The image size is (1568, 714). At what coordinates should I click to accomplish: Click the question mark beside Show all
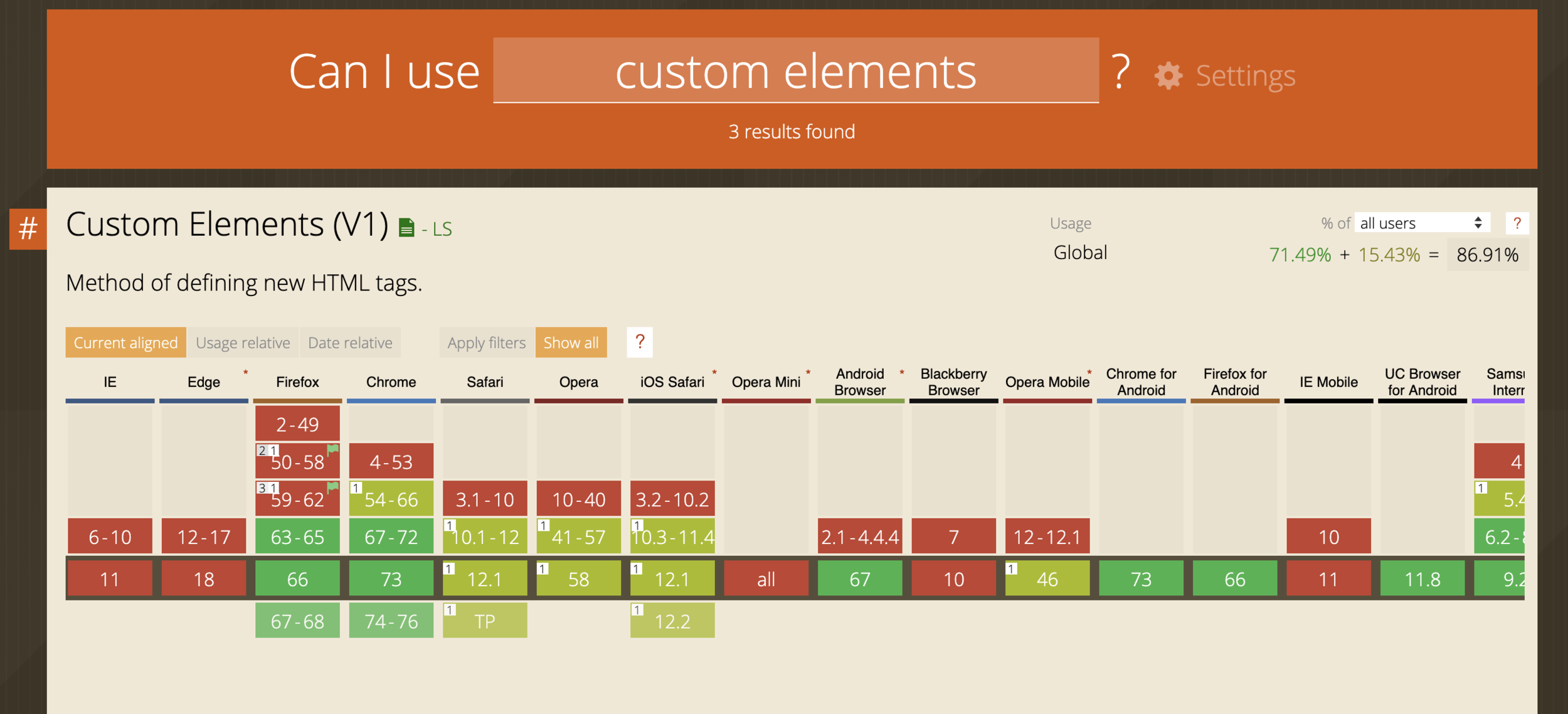[639, 342]
